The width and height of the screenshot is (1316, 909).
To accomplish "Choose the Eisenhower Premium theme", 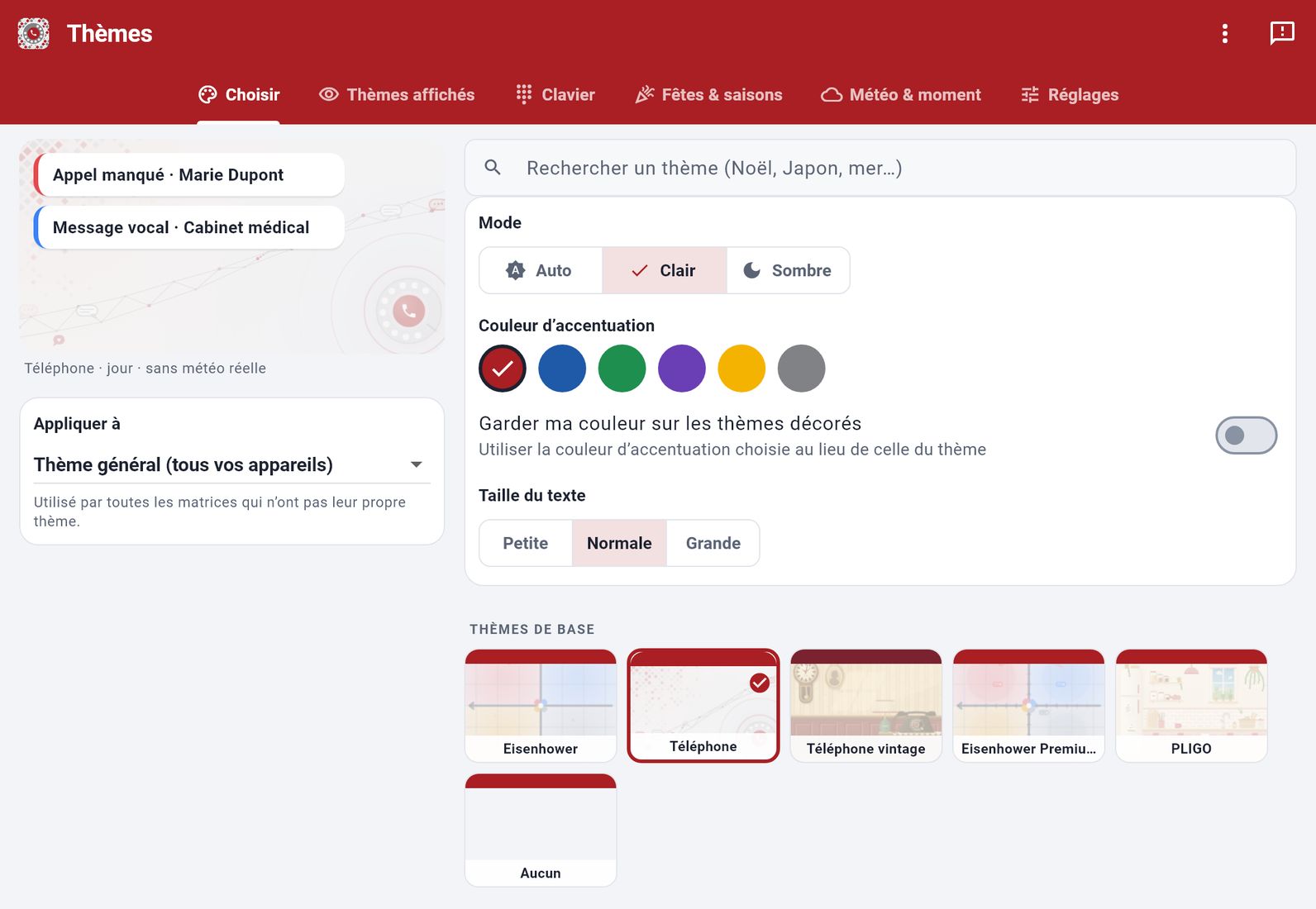I will (1029, 706).
